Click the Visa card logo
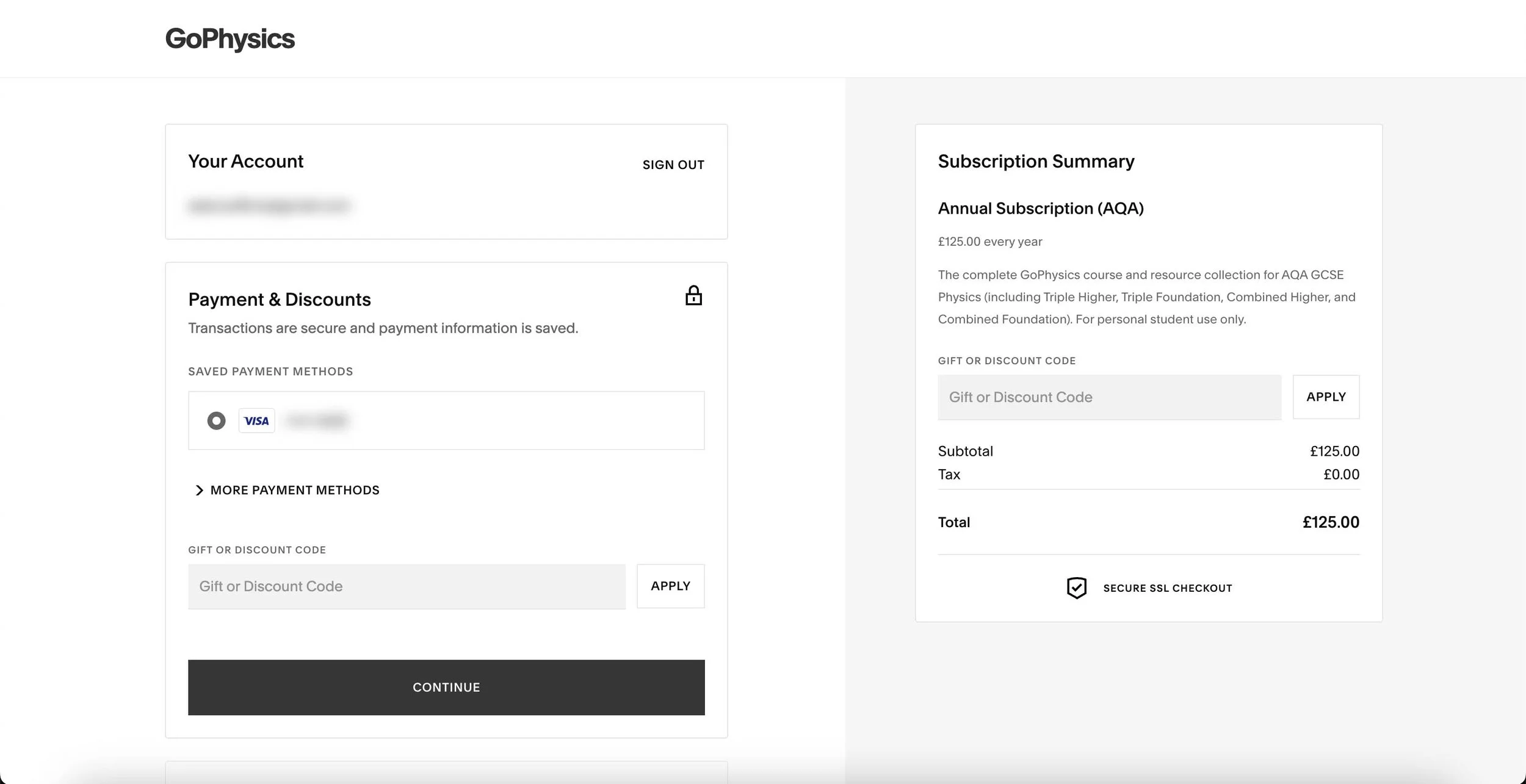The image size is (1526, 784). (x=256, y=421)
